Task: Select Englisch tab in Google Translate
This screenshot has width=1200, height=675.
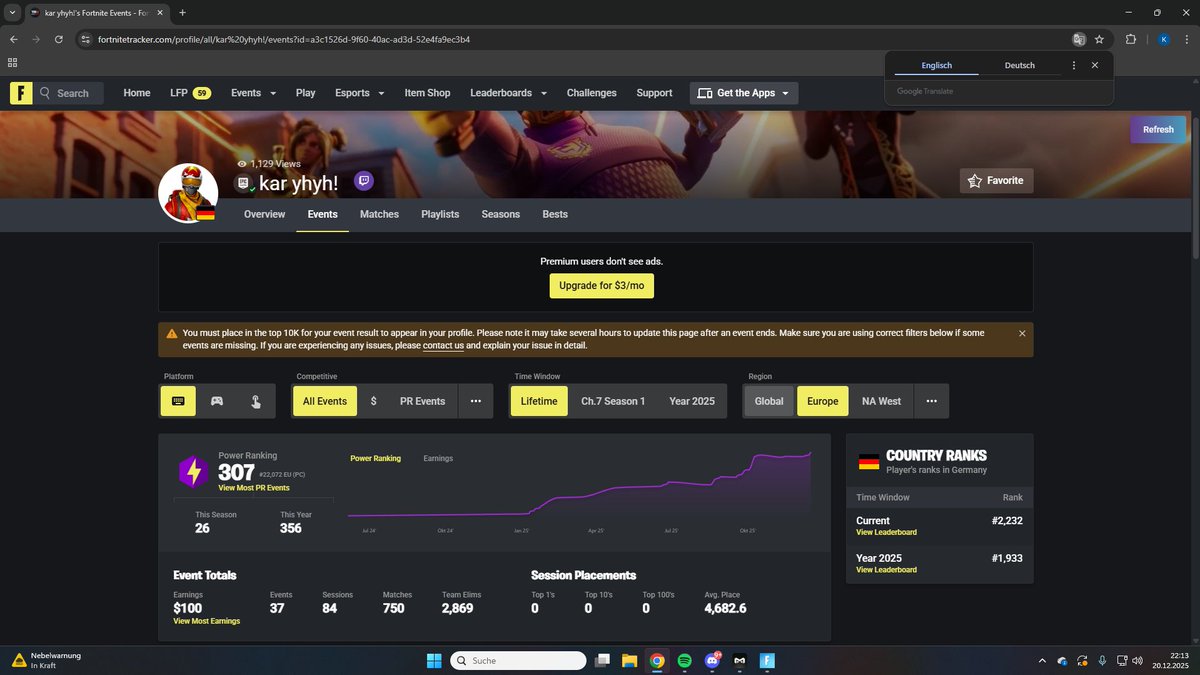Action: [936, 65]
